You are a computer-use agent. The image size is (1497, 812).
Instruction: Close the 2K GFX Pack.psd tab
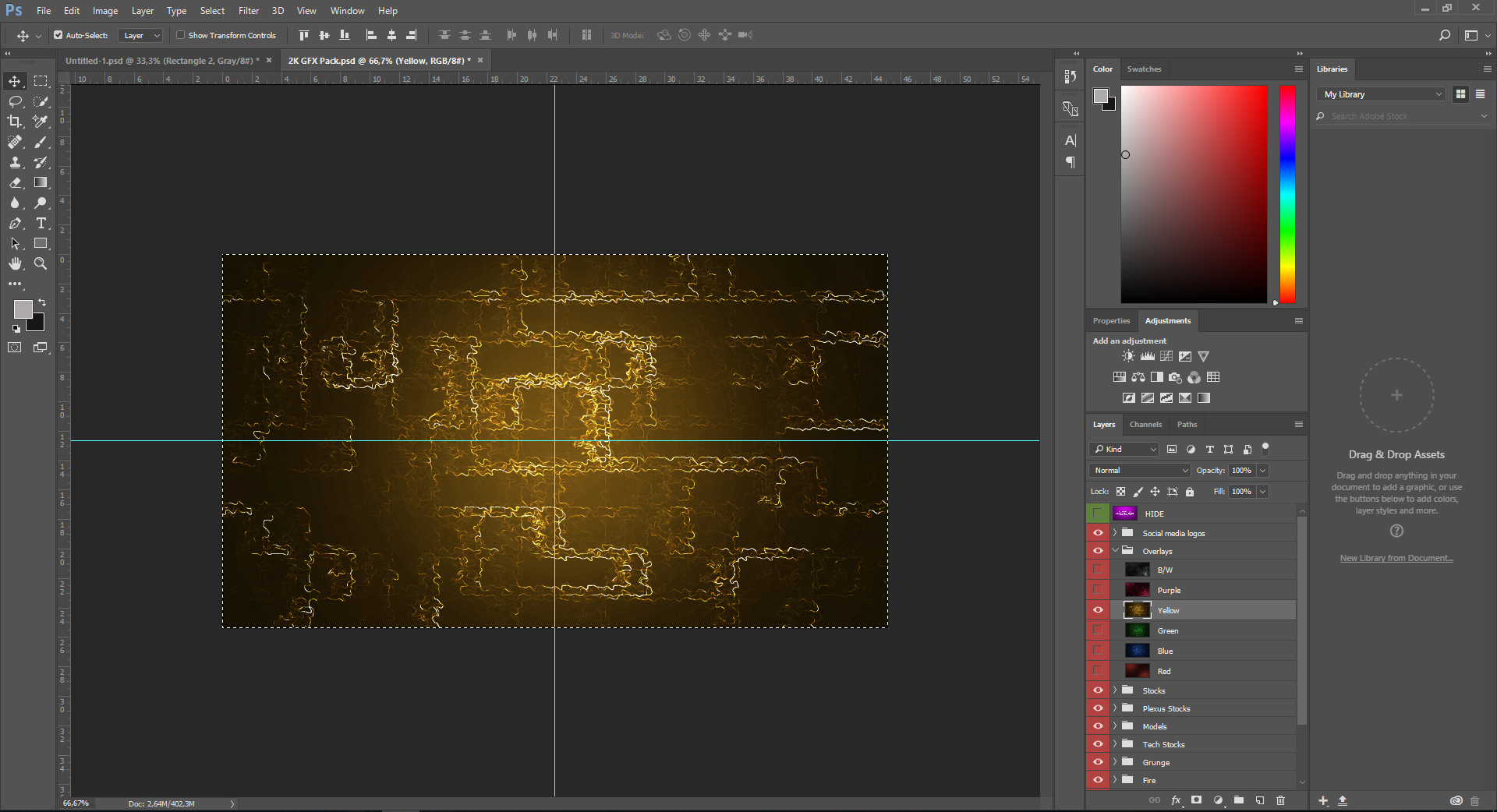pos(480,60)
